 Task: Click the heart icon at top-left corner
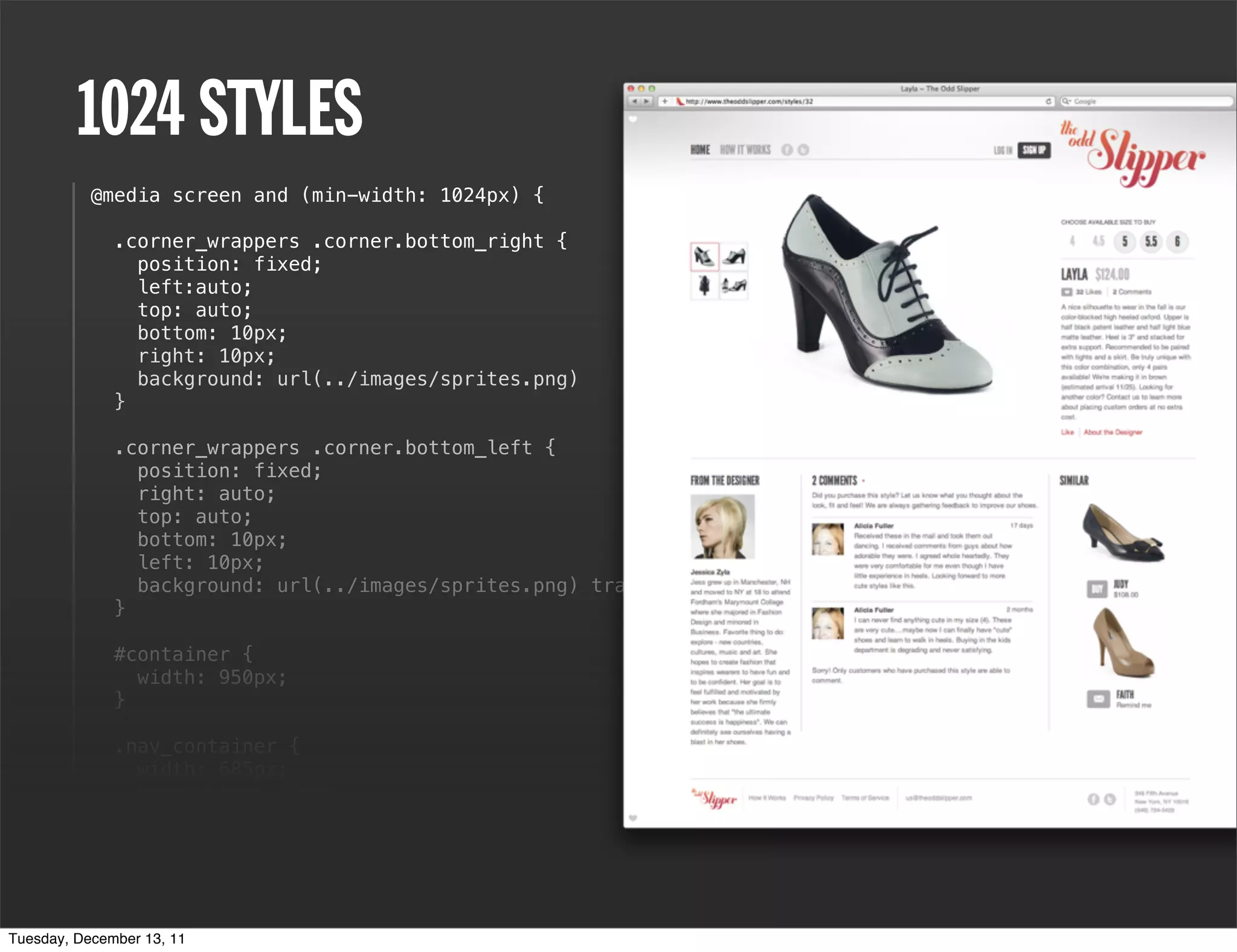[633, 120]
